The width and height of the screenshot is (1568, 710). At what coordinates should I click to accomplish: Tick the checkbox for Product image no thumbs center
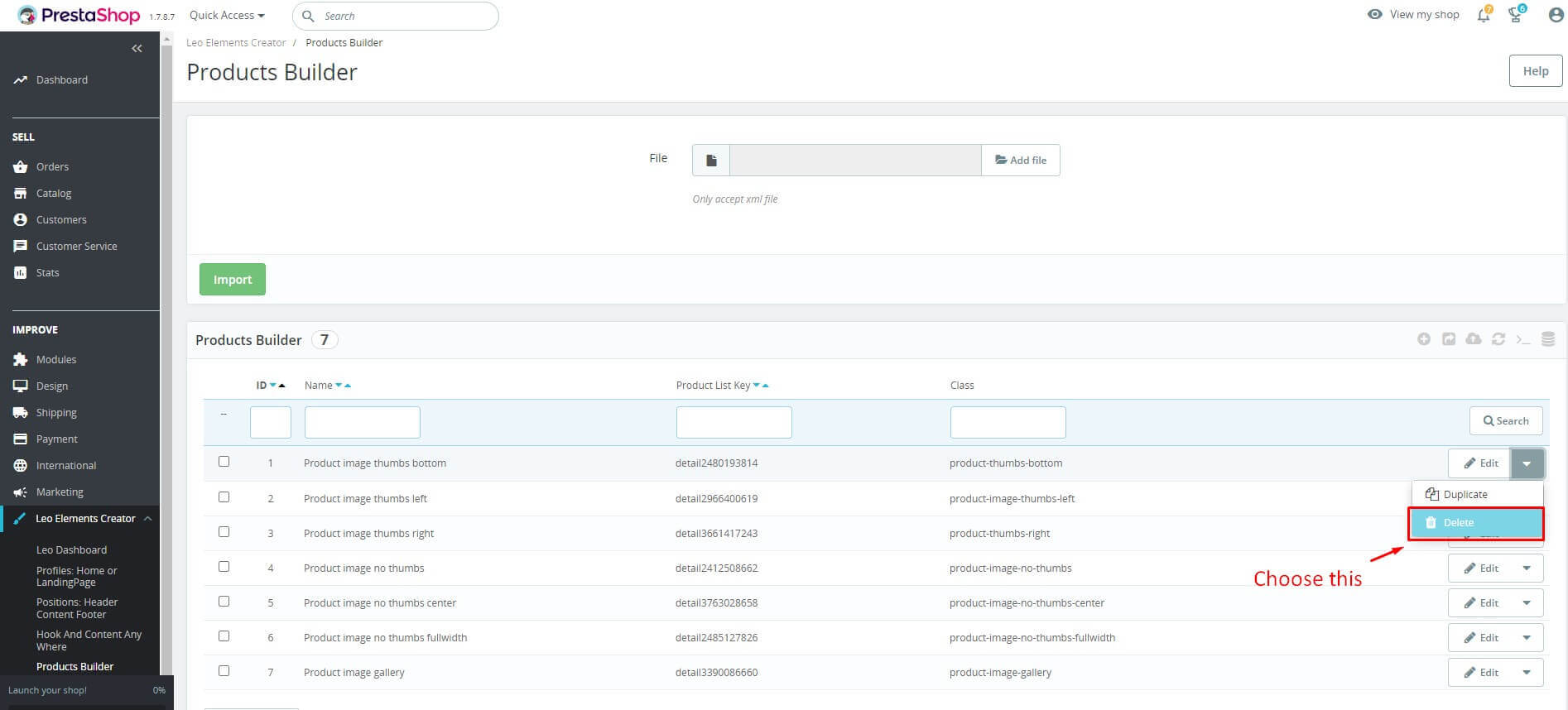click(224, 602)
